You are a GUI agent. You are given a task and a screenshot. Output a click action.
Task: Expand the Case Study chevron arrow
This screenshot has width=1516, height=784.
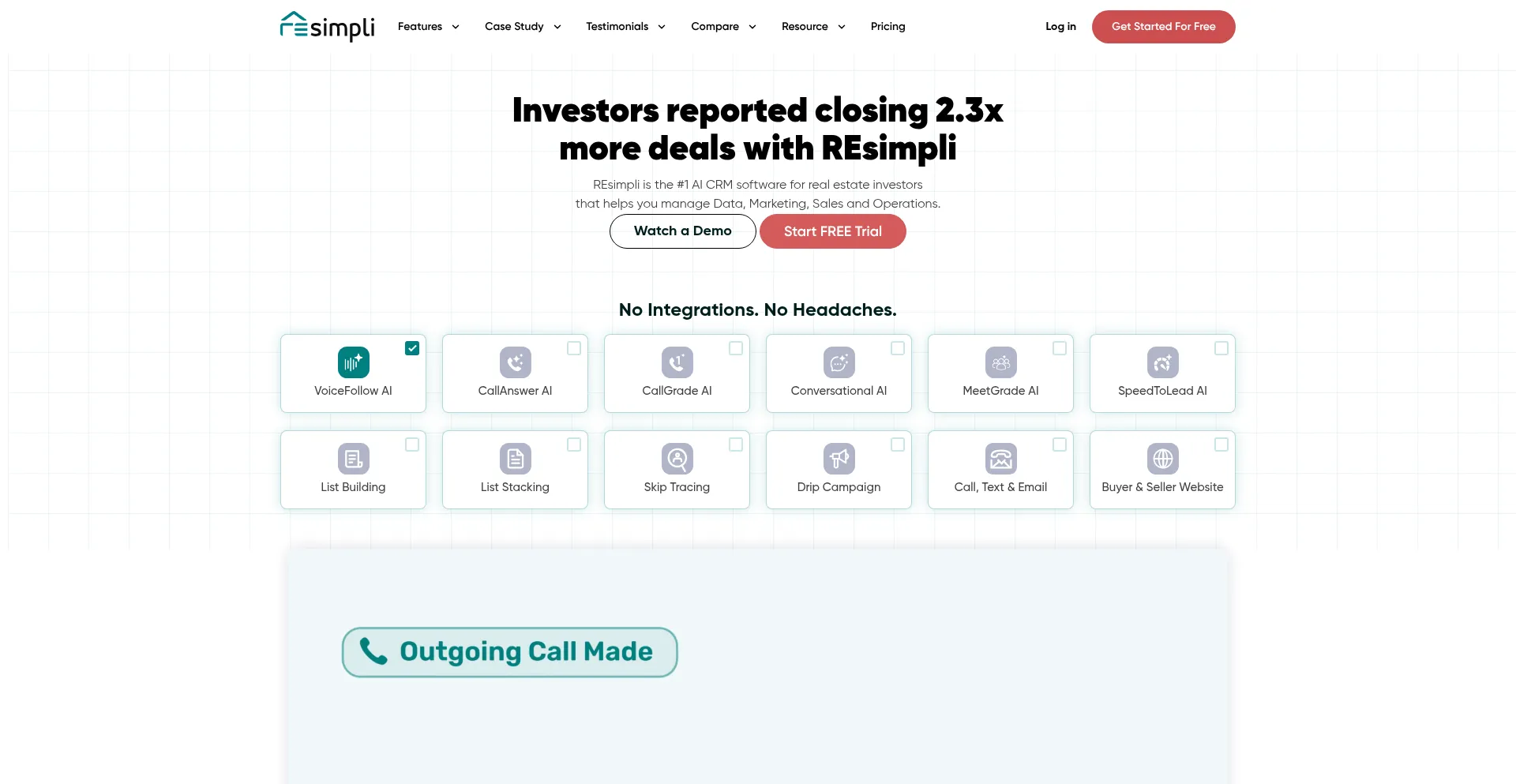point(557,27)
